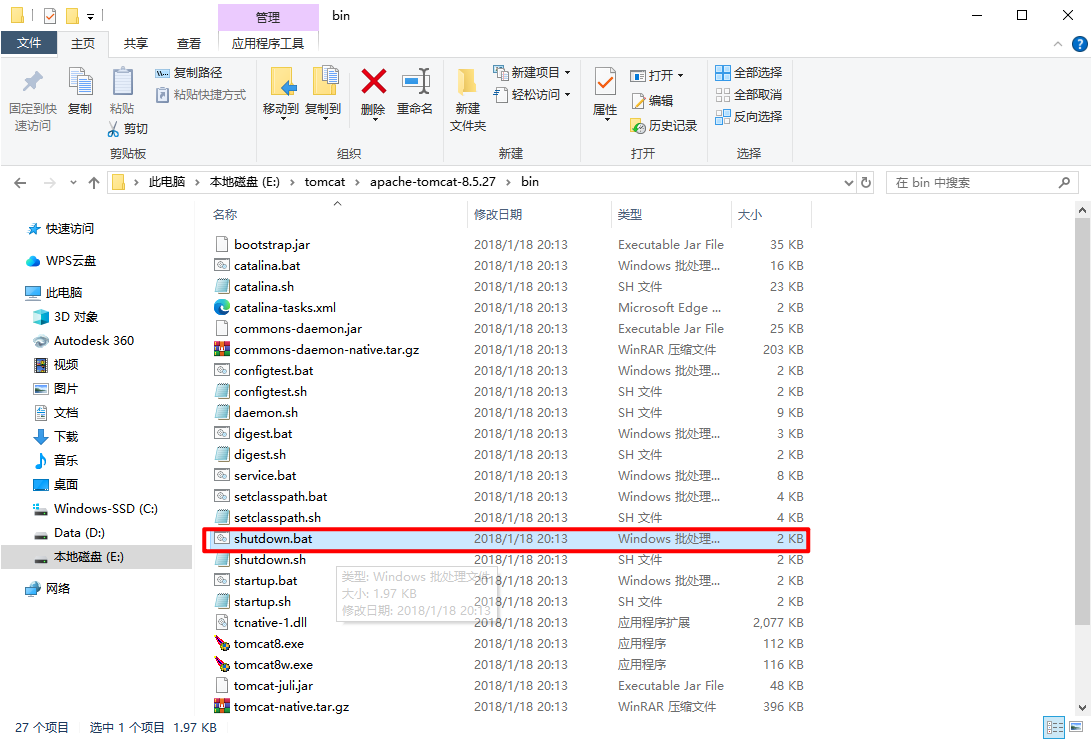Click the Manage contextual tab header
The height and width of the screenshot is (740, 1092).
pos(268,17)
